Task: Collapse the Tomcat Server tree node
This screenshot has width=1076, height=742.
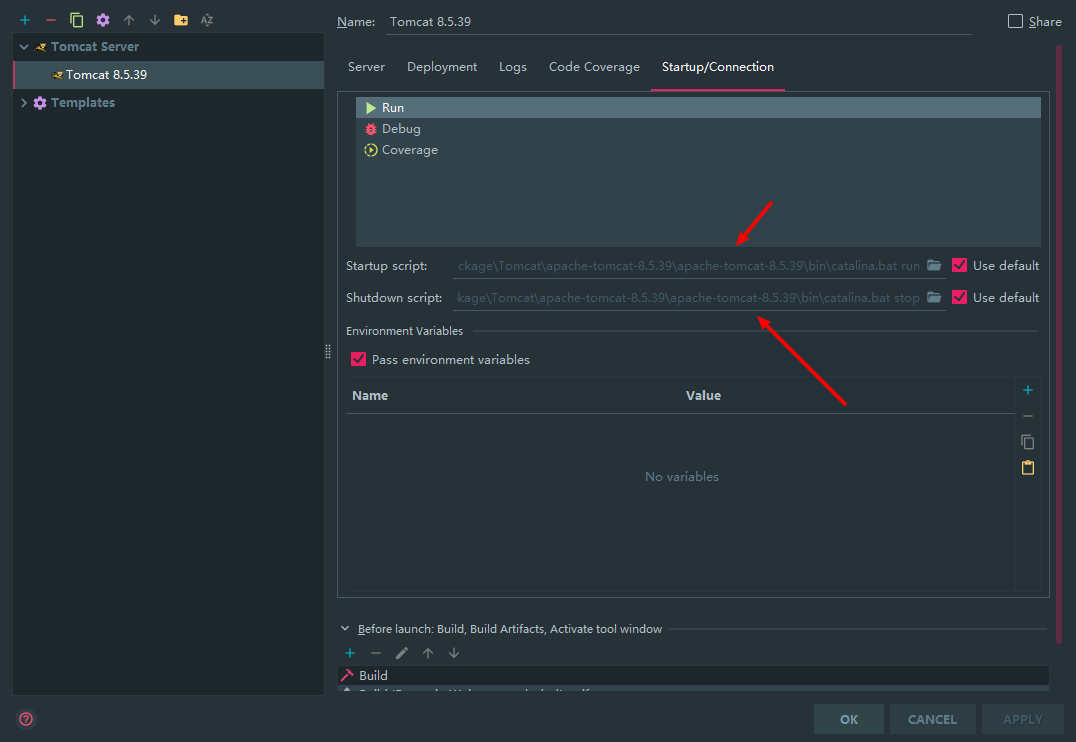Action: pos(24,47)
